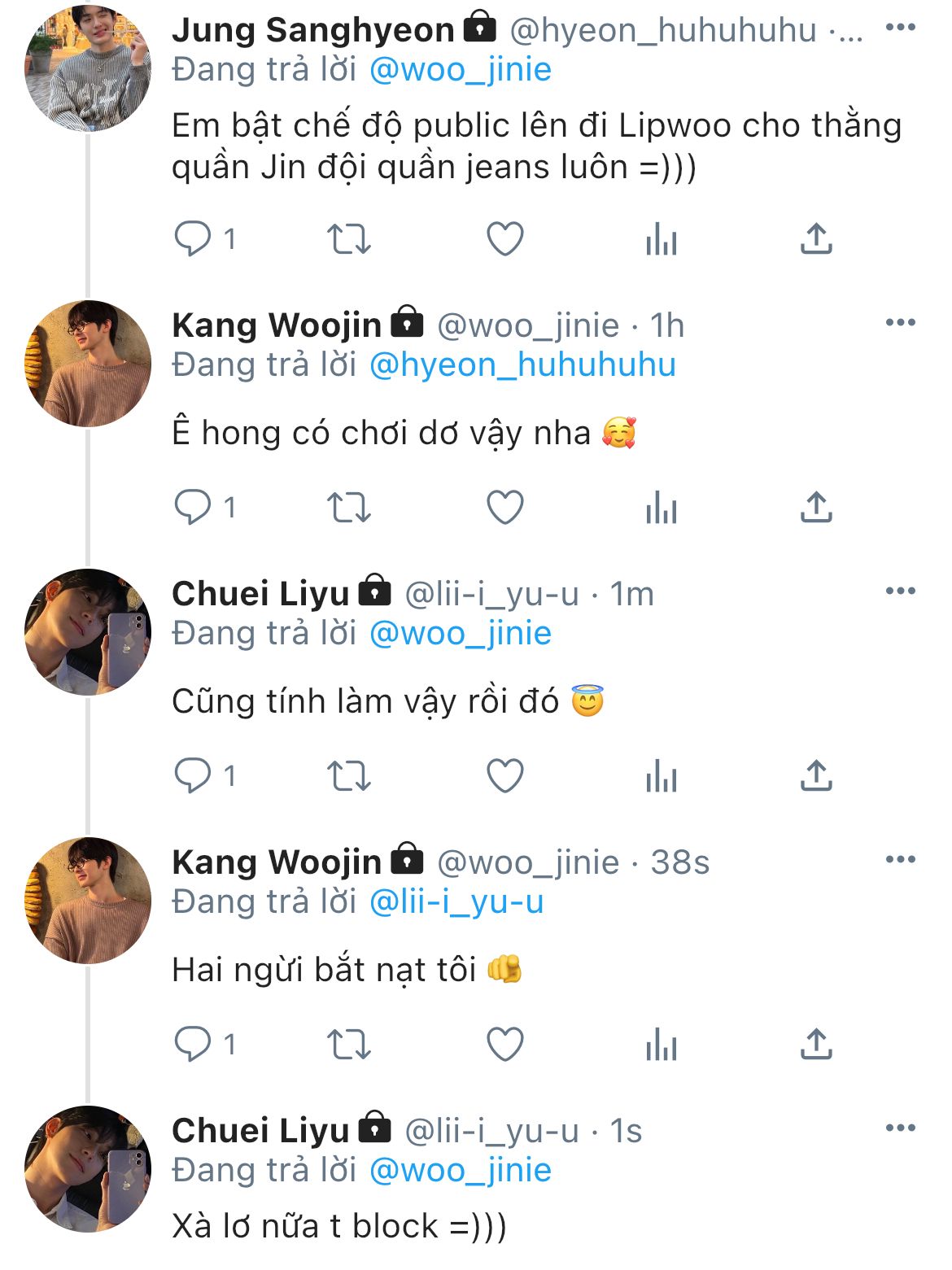Open @hyeon_huhuhuhu mention link in Woojin's reply
This screenshot has width=952, height=1270.
click(522, 365)
